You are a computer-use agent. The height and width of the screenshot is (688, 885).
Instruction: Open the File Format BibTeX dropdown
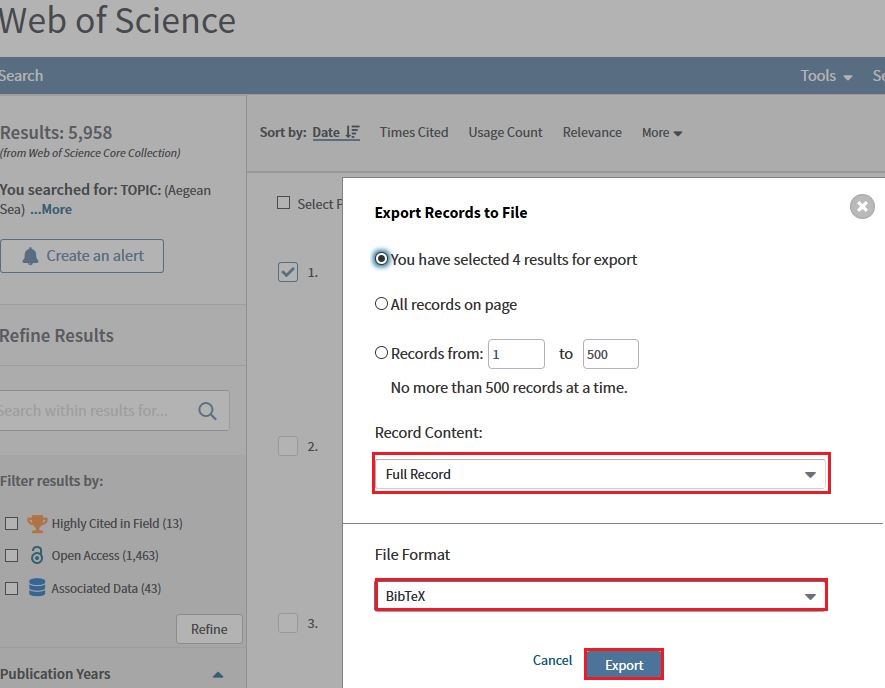[x=601, y=597]
